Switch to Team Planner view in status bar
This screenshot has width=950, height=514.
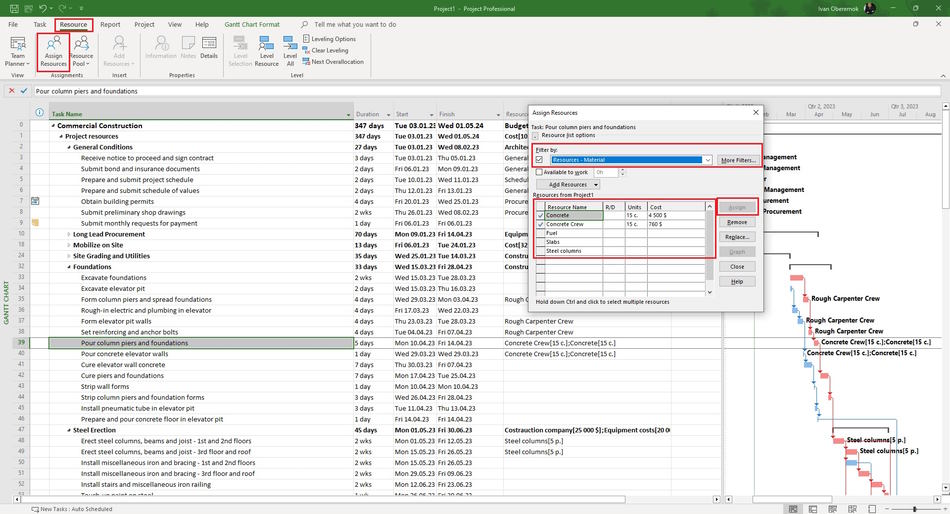pyautogui.click(x=832, y=509)
